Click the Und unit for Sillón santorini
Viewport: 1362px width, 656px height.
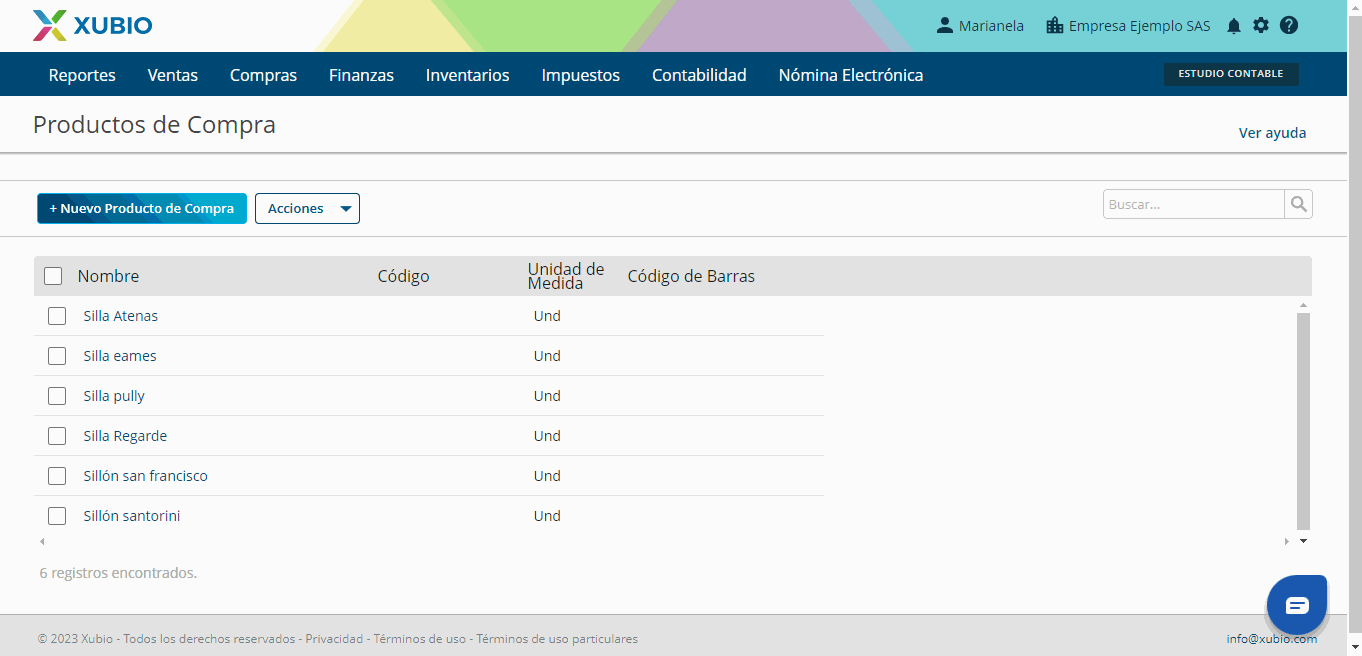[547, 516]
